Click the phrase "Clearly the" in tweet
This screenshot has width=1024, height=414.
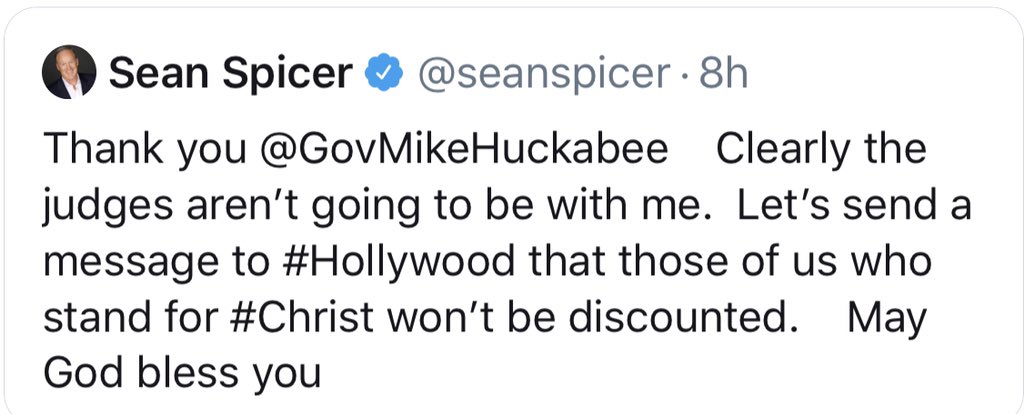(x=822, y=149)
